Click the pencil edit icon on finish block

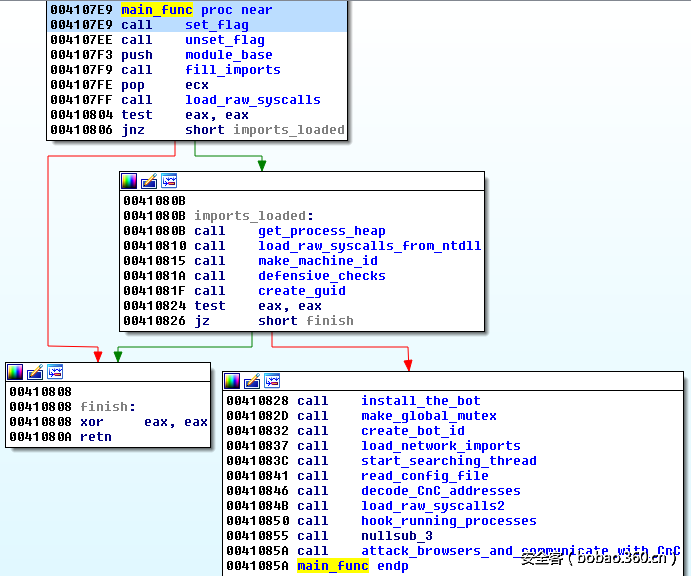[35, 371]
